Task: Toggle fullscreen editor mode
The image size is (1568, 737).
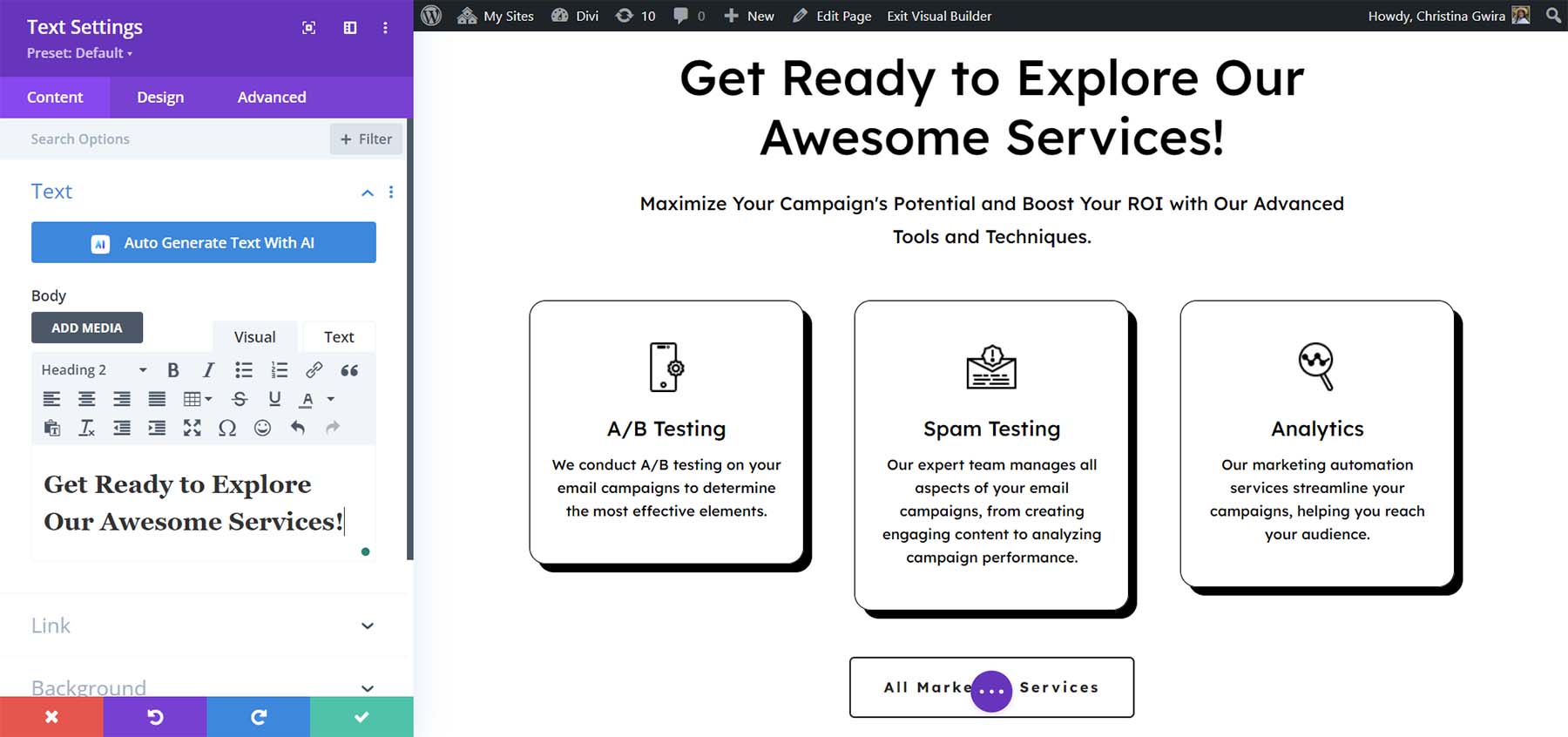Action: 192,428
